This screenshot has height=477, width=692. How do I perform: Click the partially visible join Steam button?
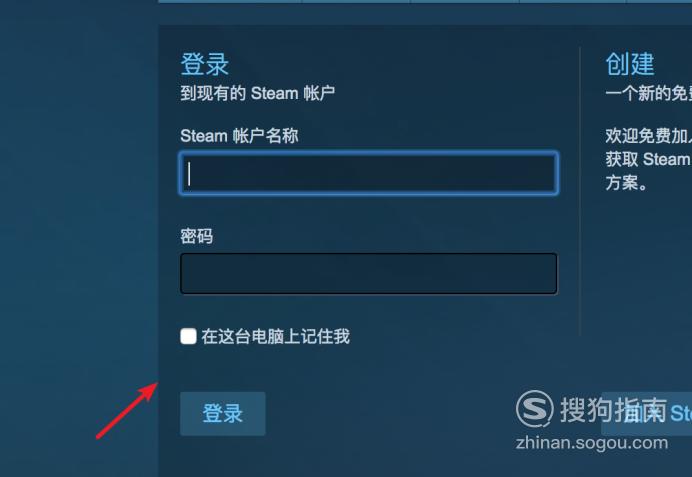click(647, 413)
